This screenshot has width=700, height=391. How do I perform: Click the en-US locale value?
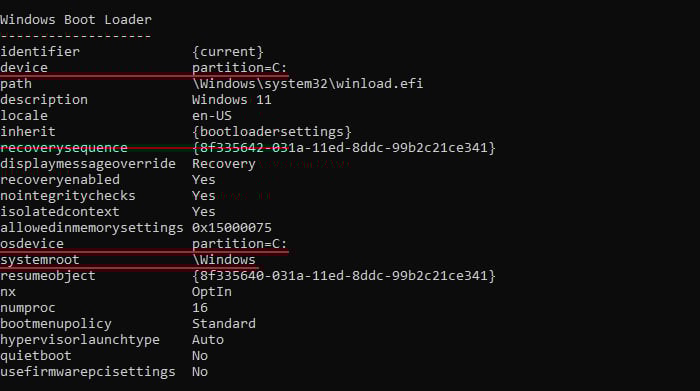(212, 116)
